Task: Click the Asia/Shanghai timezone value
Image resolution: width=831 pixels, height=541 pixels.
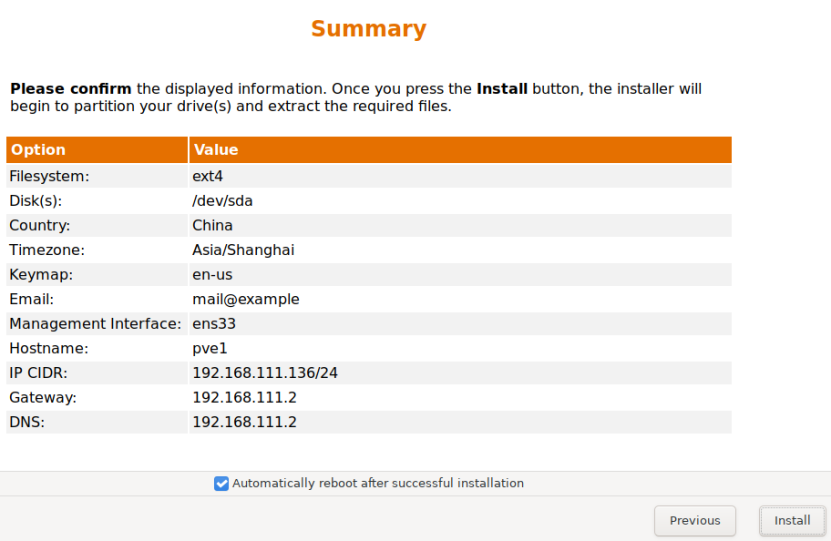Action: coord(243,250)
